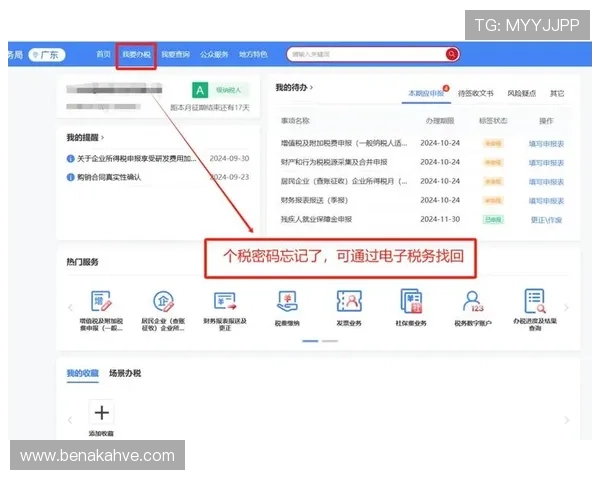Switch to 待签收文书 tab

tap(476, 93)
